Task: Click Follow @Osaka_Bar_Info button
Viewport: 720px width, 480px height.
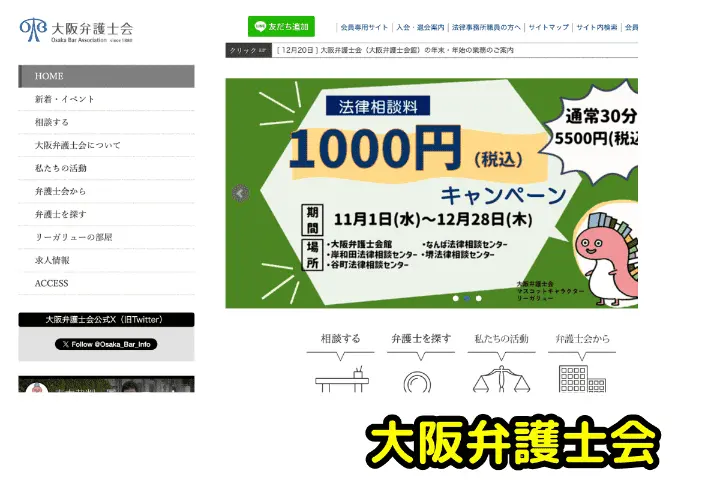Action: click(x=106, y=344)
